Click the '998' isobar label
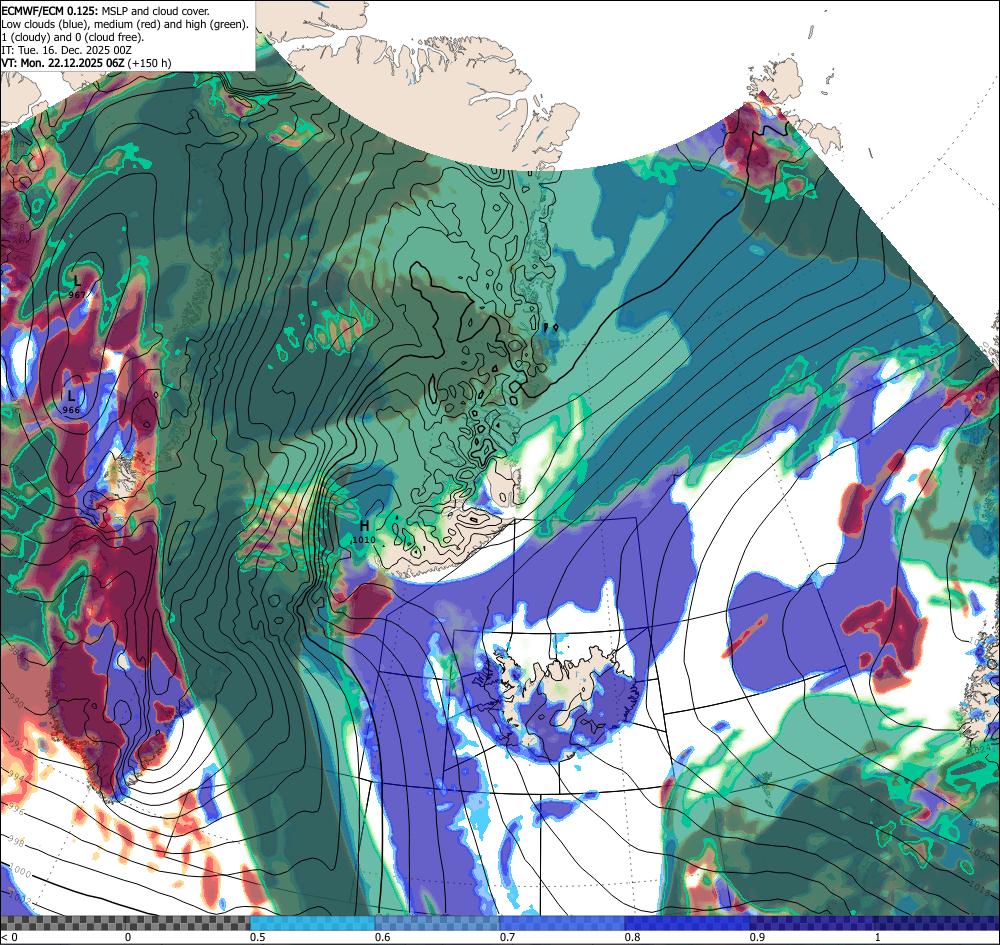This screenshot has height=945, width=1000. pyautogui.click(x=15, y=842)
